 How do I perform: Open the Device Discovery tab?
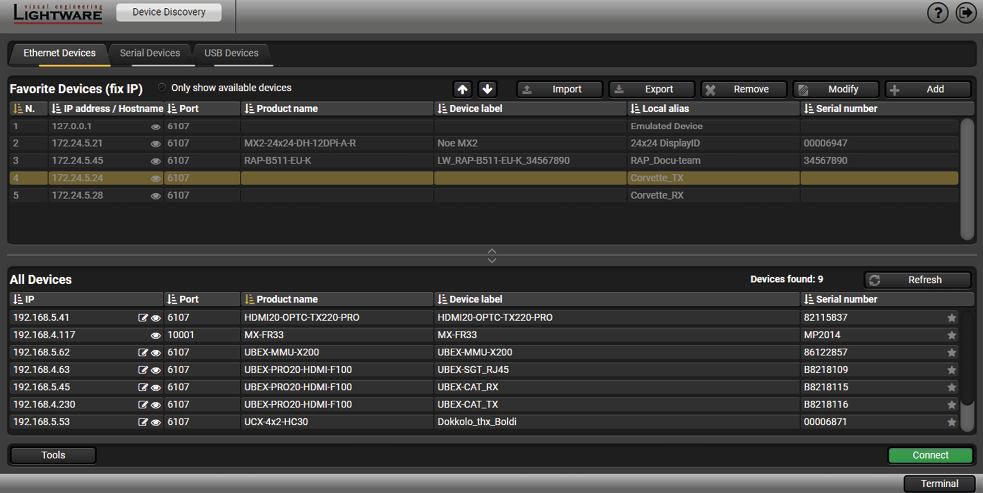pyautogui.click(x=169, y=12)
